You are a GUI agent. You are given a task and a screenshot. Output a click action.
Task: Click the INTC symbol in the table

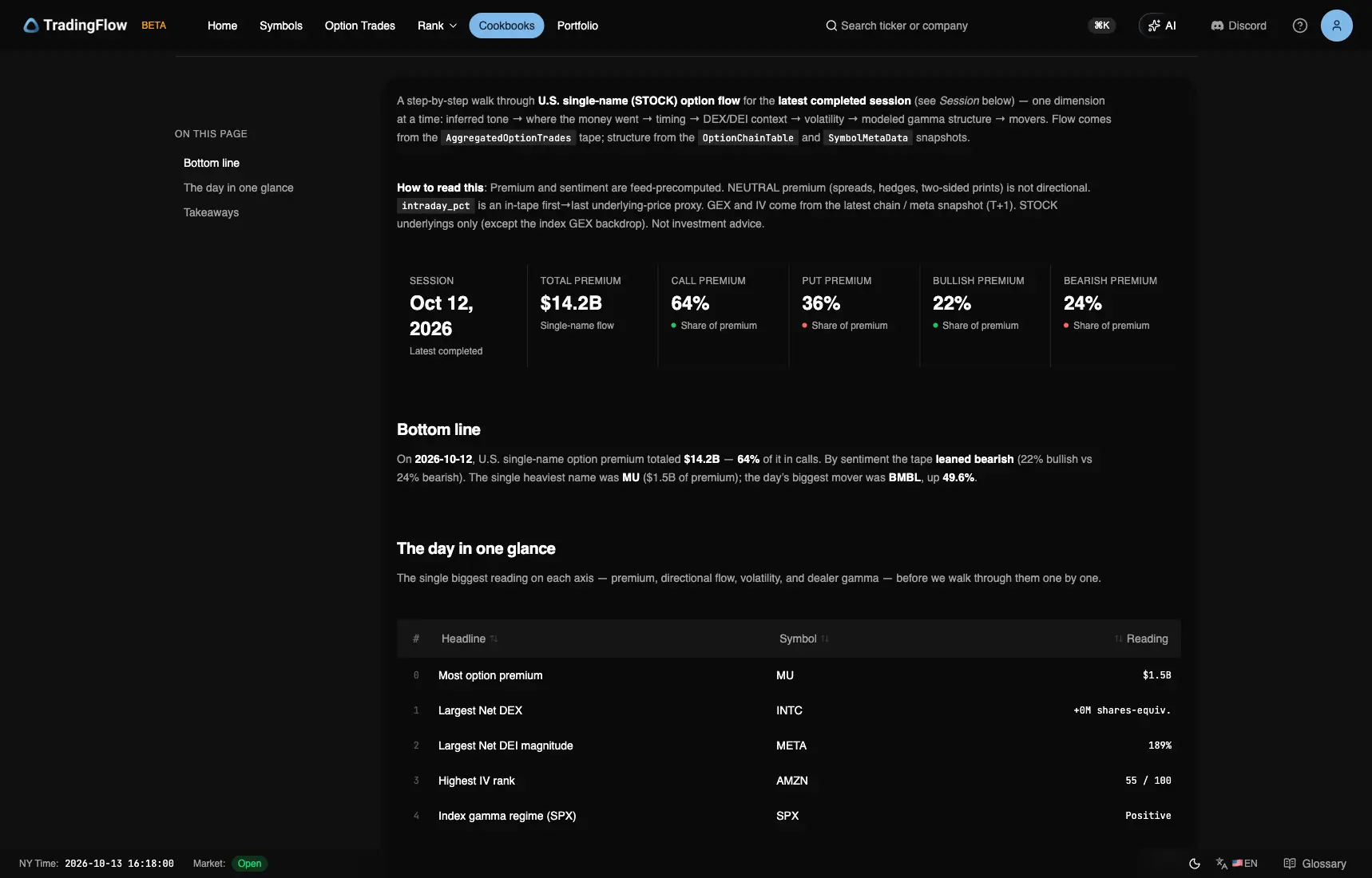coord(789,710)
